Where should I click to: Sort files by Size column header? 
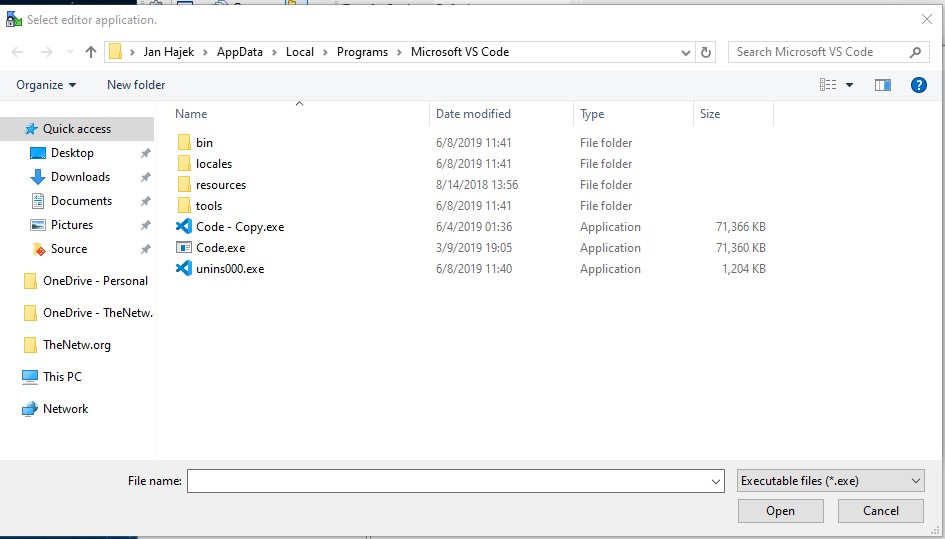710,114
